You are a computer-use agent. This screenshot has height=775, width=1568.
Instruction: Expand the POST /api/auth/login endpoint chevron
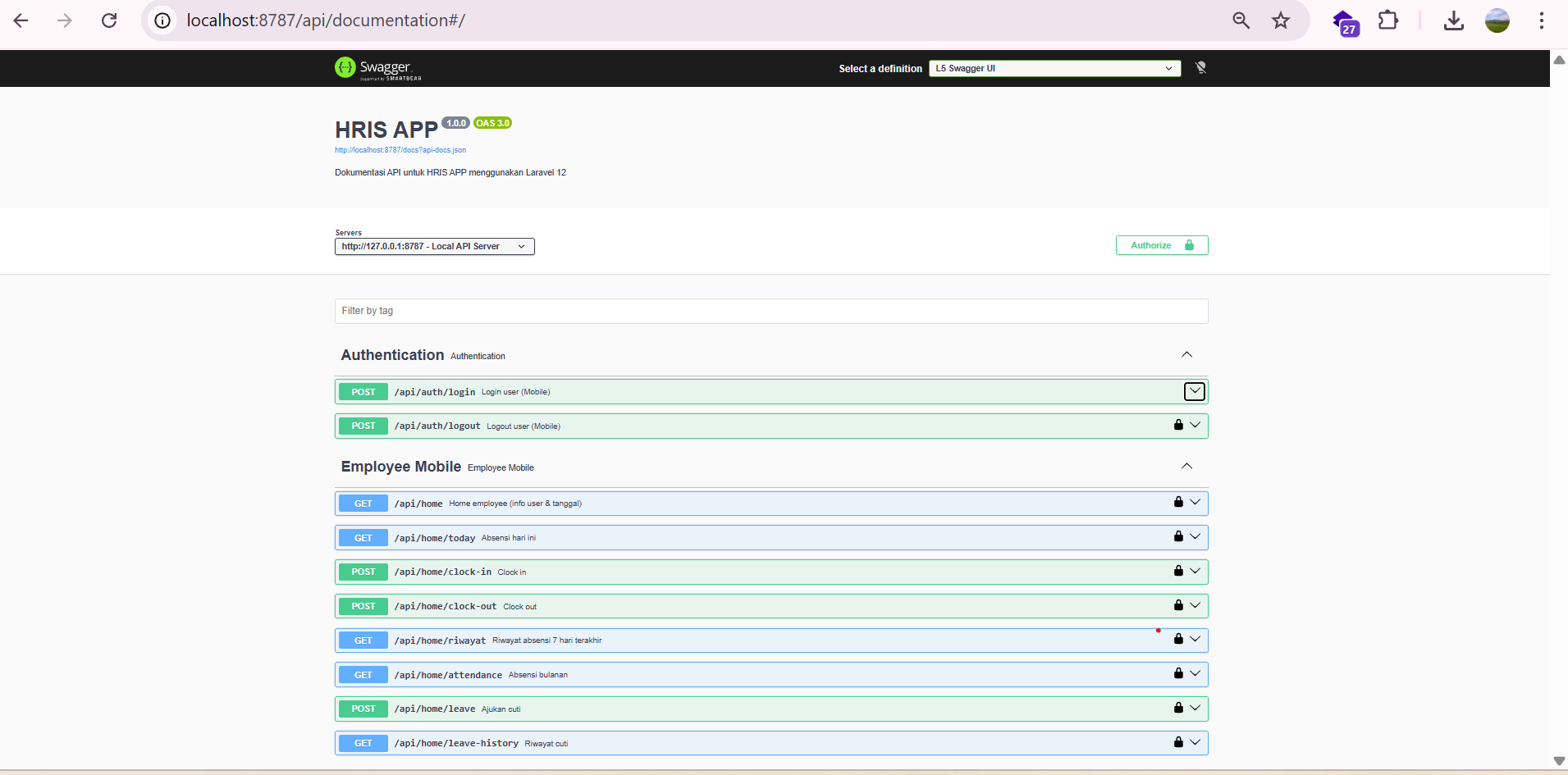(x=1195, y=392)
